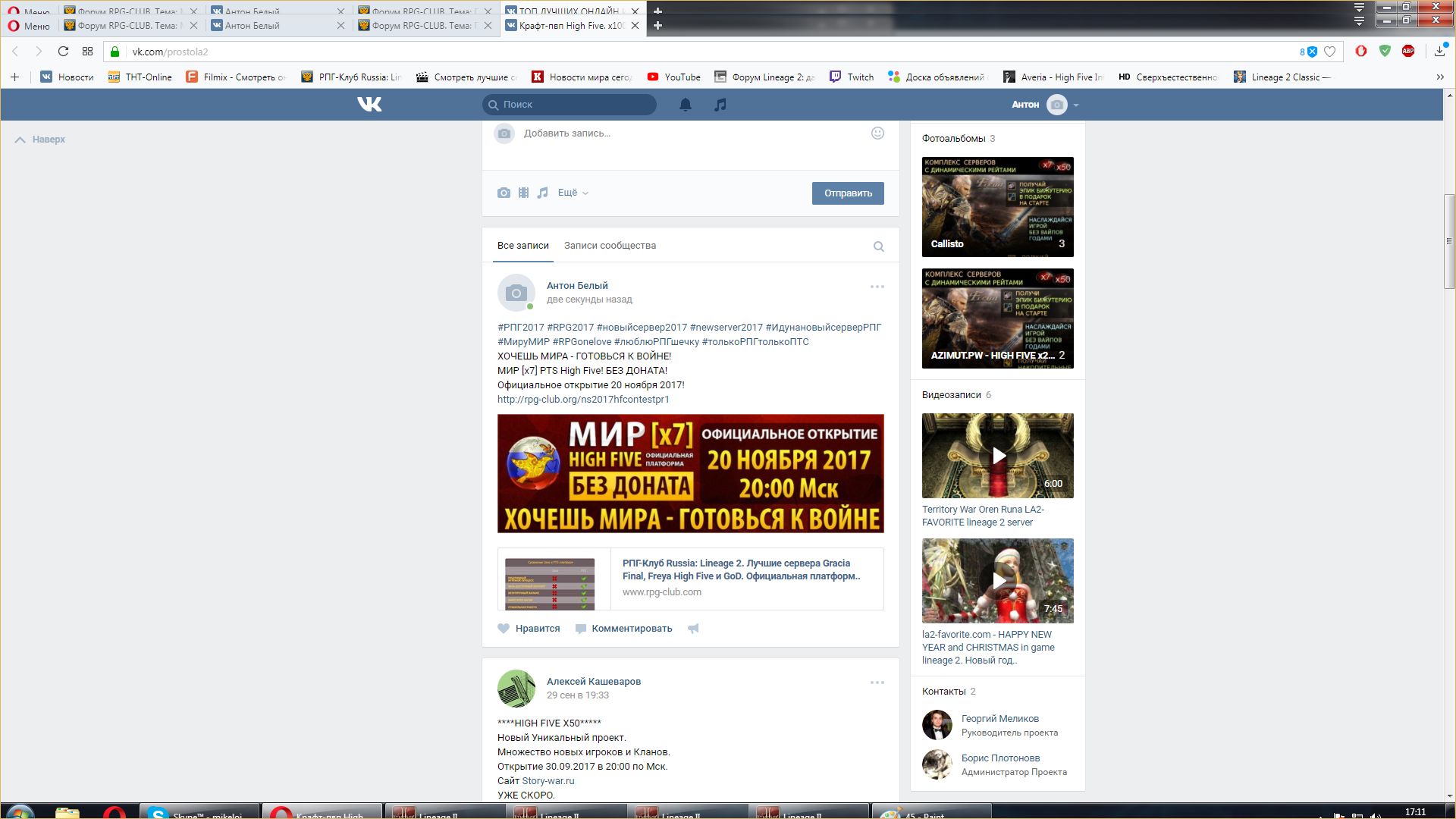Play the Territory War Oren Runa video
This screenshot has height=819, width=1456.
coord(998,456)
